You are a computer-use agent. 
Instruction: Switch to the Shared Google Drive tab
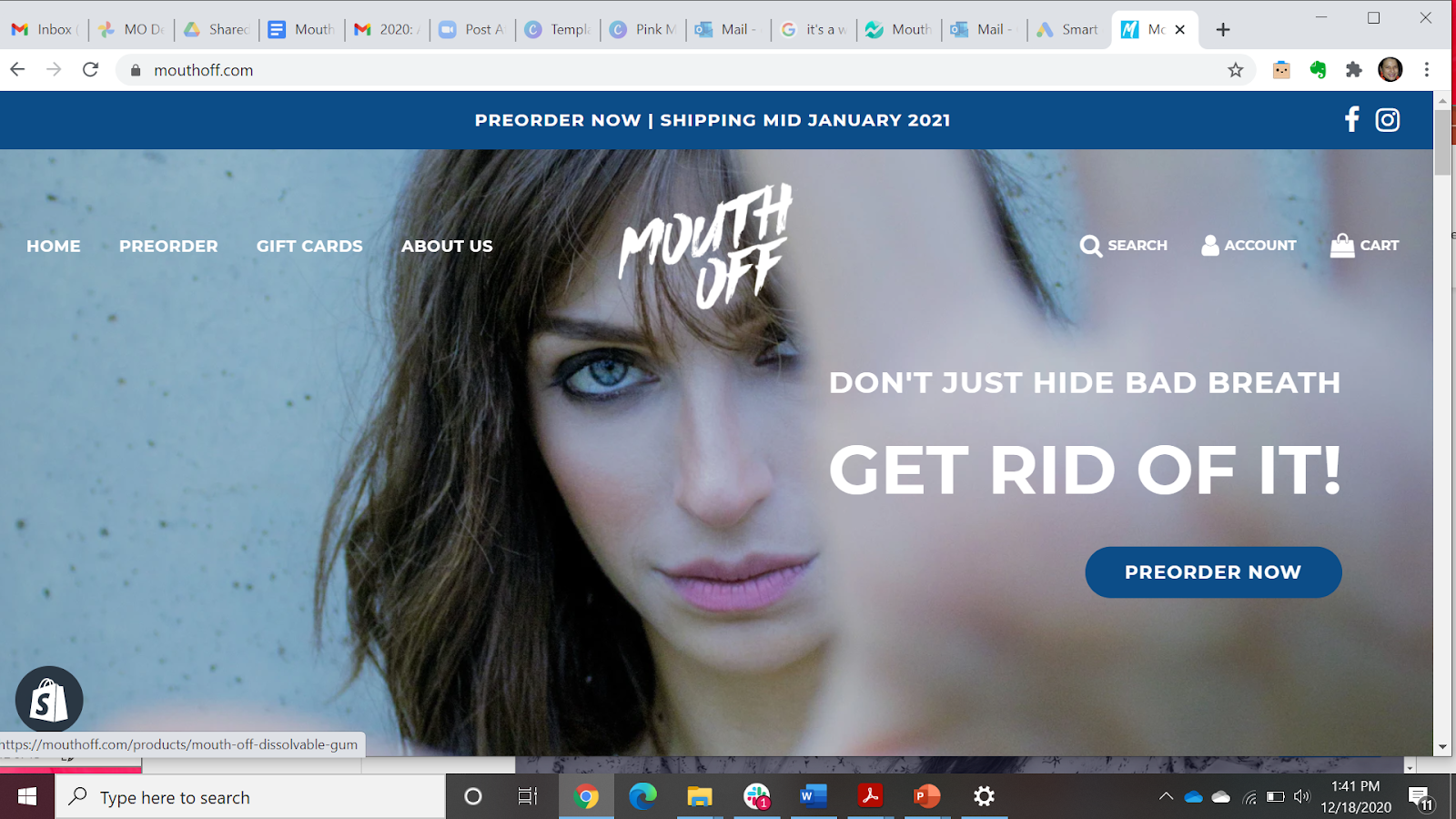pos(217,30)
